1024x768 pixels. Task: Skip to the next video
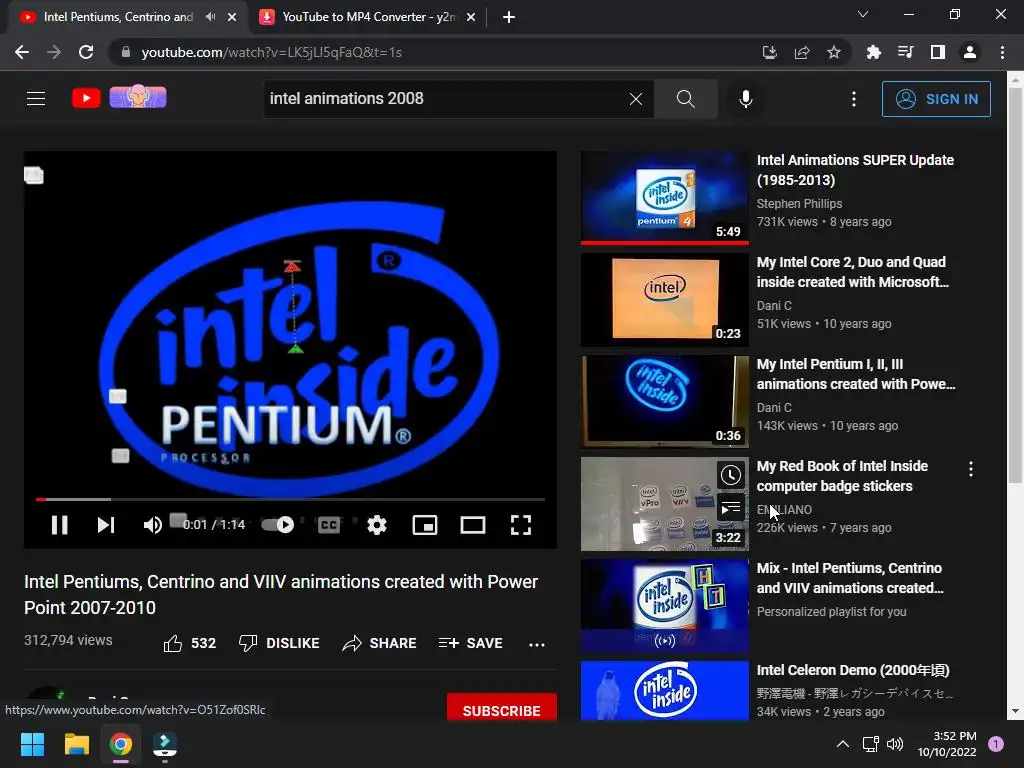[x=106, y=524]
